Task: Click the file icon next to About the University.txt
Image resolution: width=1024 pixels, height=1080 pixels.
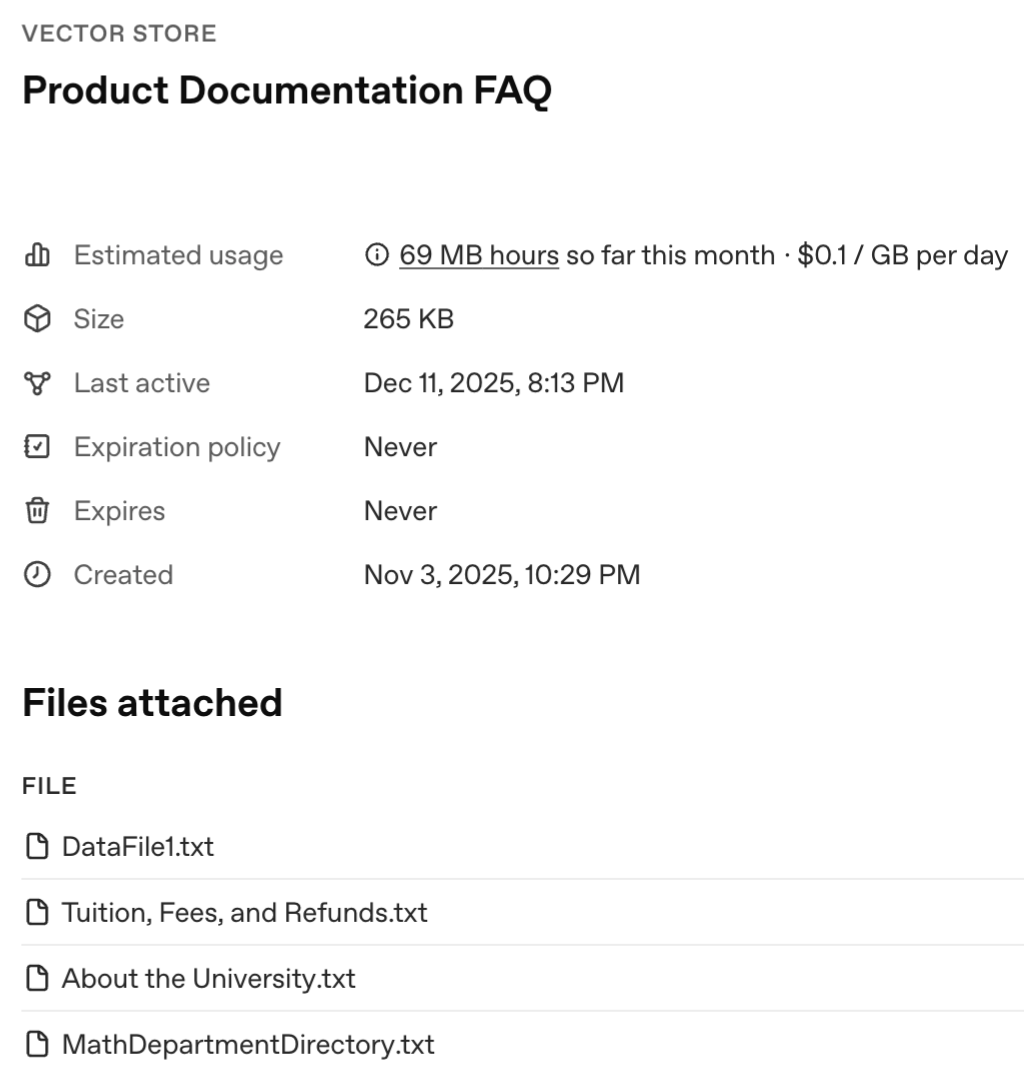Action: coord(37,978)
